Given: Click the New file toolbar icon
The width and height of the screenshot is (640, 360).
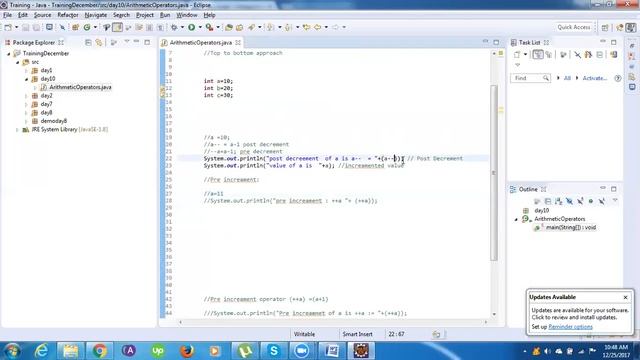Looking at the screenshot, I should tap(8, 27).
